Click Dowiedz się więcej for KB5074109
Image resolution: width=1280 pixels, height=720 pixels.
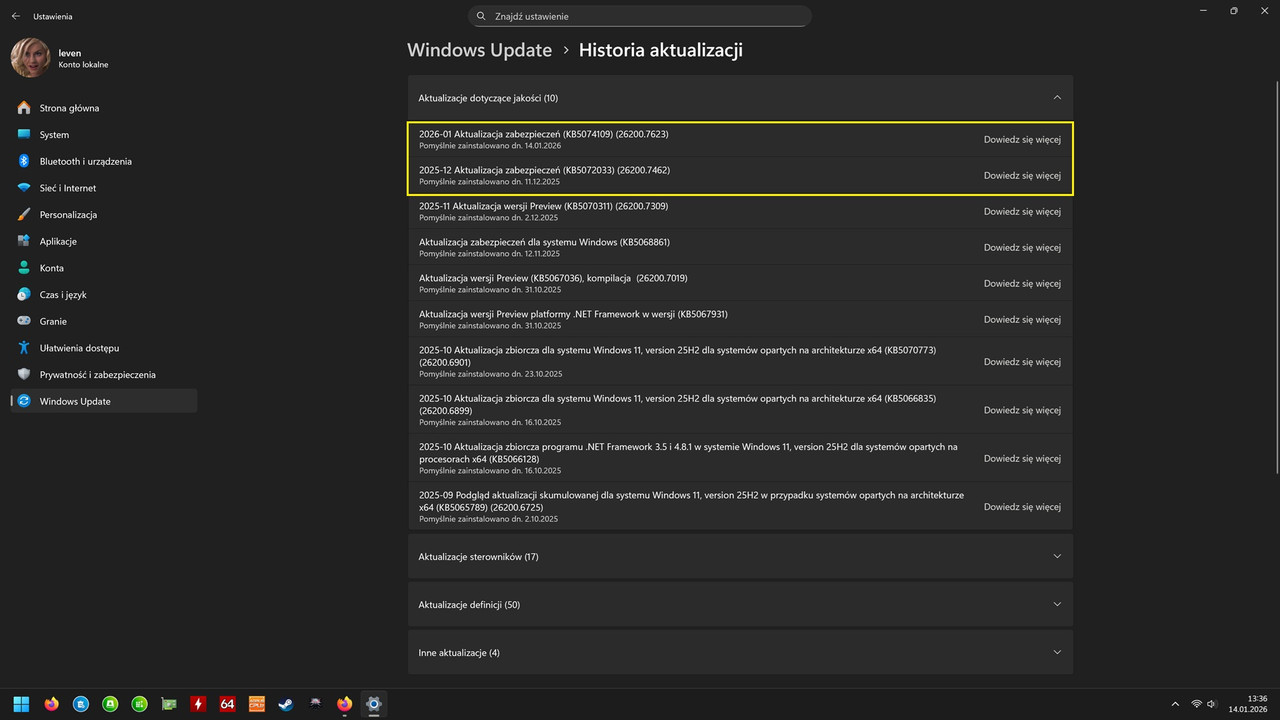tap(1022, 139)
